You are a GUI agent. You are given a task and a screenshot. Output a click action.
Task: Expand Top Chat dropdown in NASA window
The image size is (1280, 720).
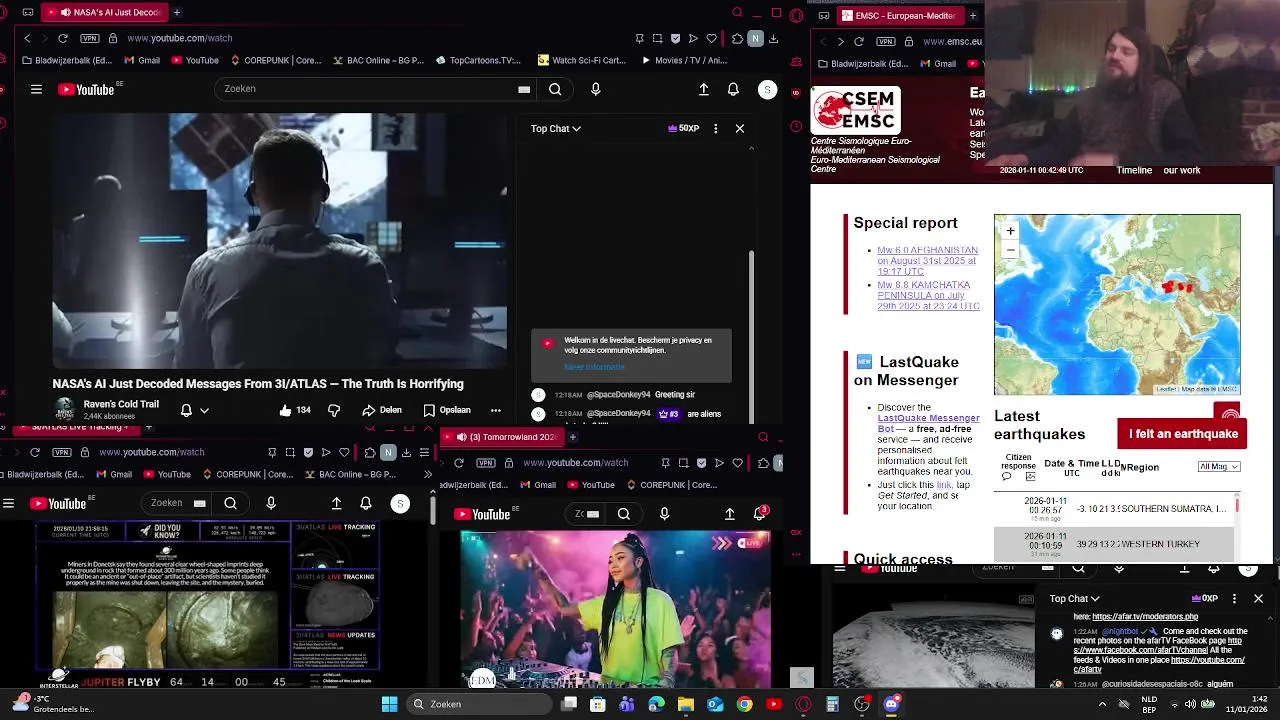pyautogui.click(x=556, y=128)
